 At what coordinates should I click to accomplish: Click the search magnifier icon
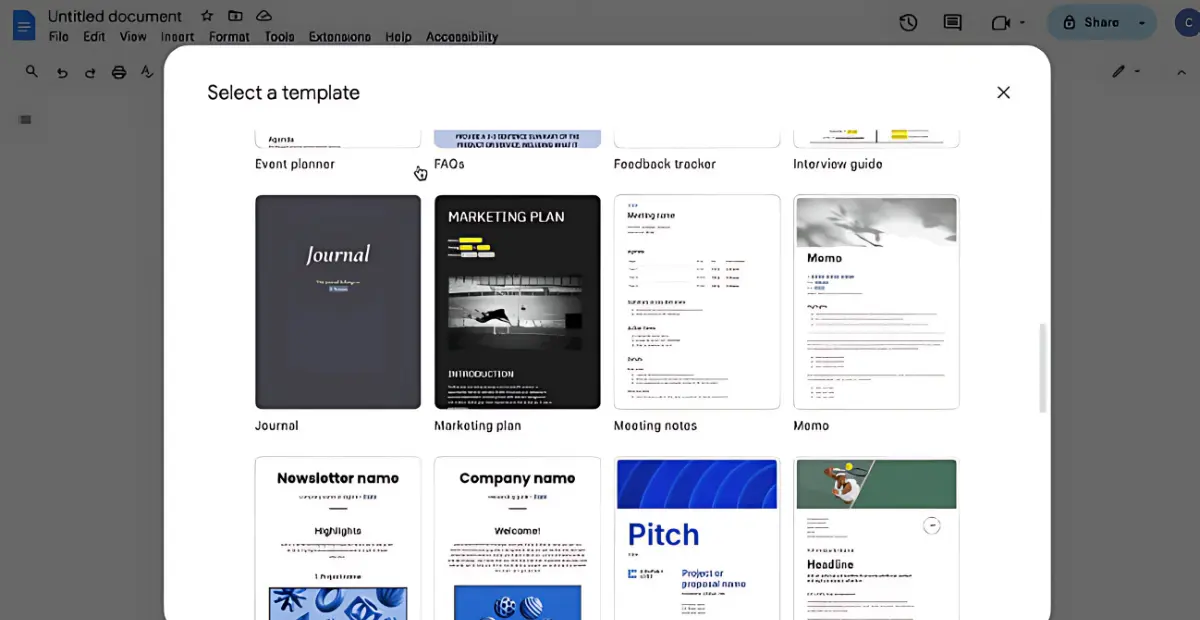pos(32,72)
